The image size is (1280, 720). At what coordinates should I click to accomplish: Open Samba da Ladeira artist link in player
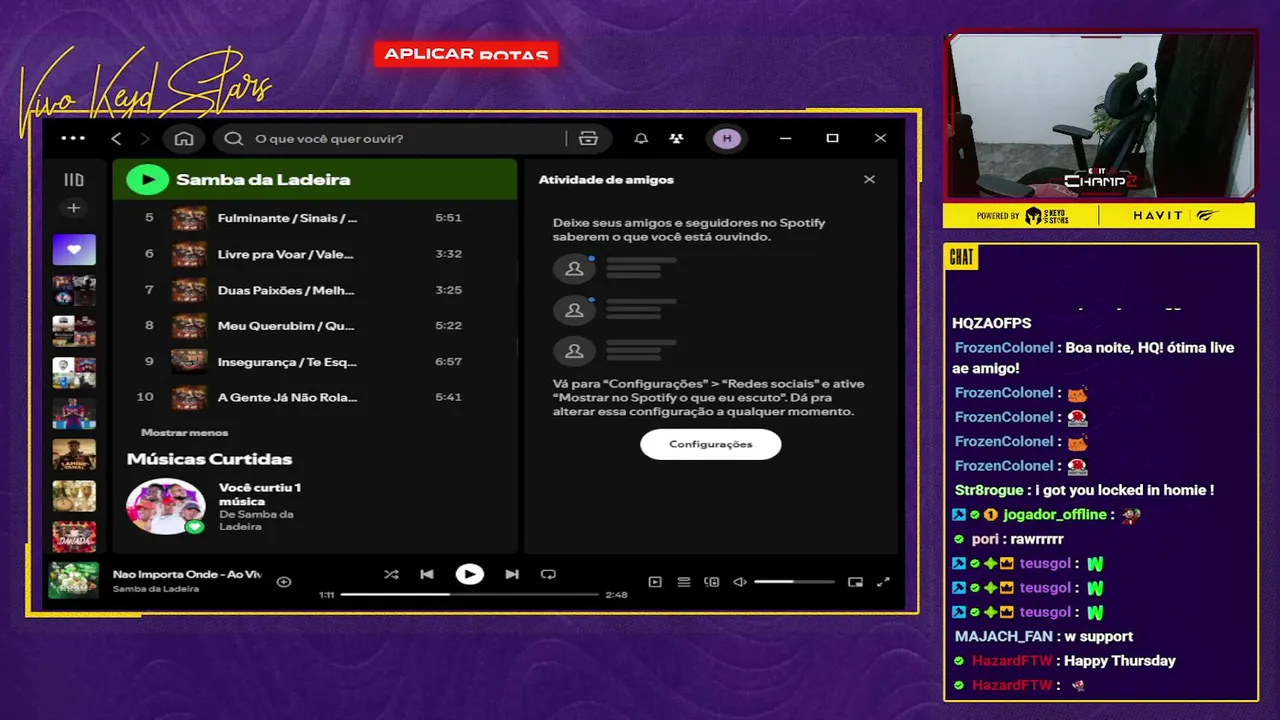(156, 589)
